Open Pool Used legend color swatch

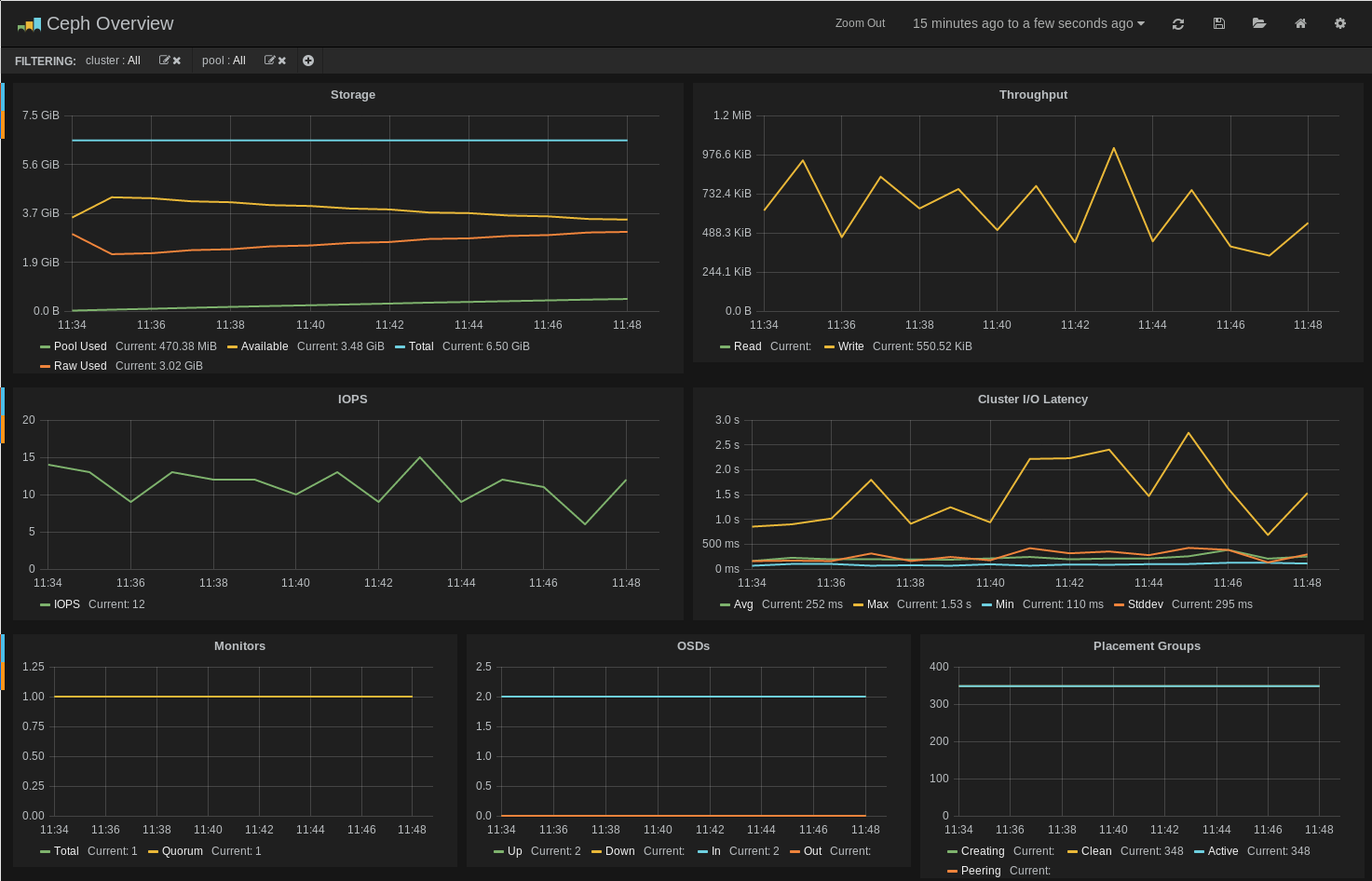point(45,347)
